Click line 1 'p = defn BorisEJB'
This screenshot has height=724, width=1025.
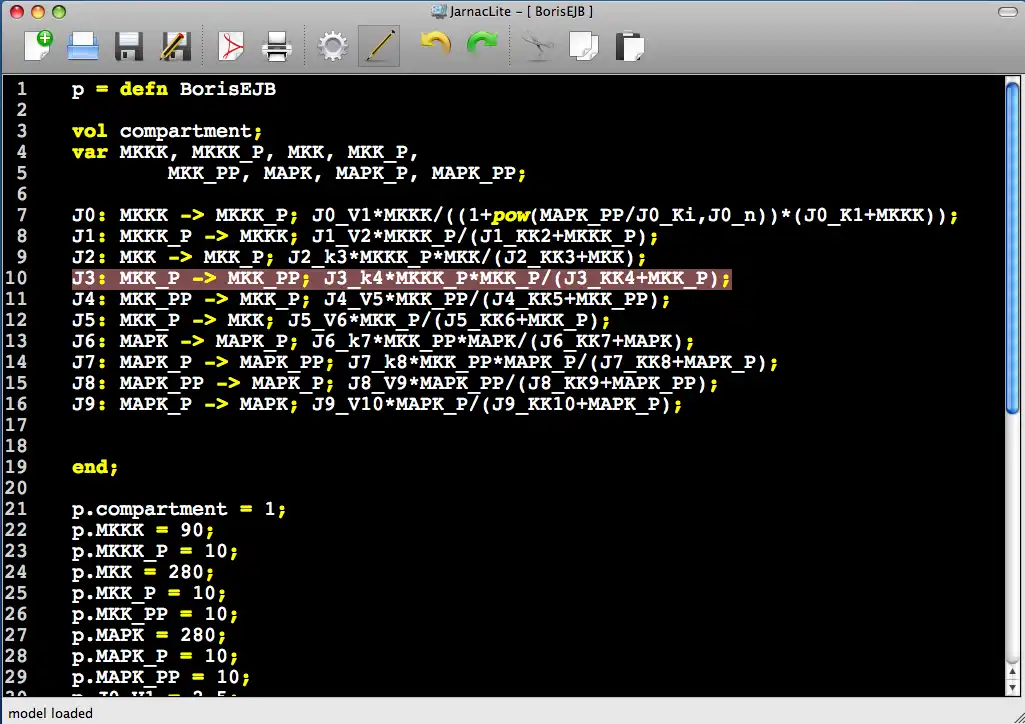point(174,89)
